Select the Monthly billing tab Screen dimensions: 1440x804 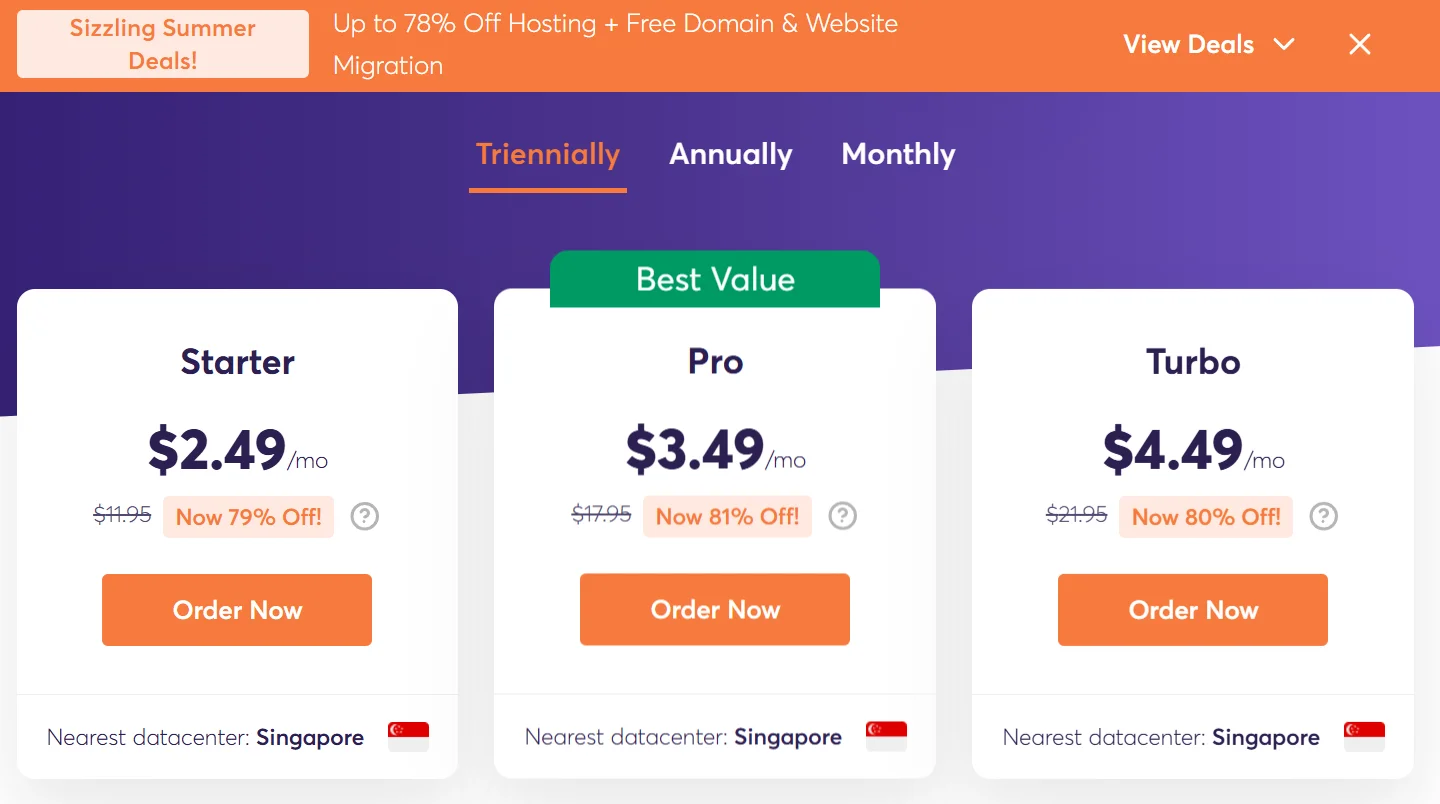coord(898,154)
